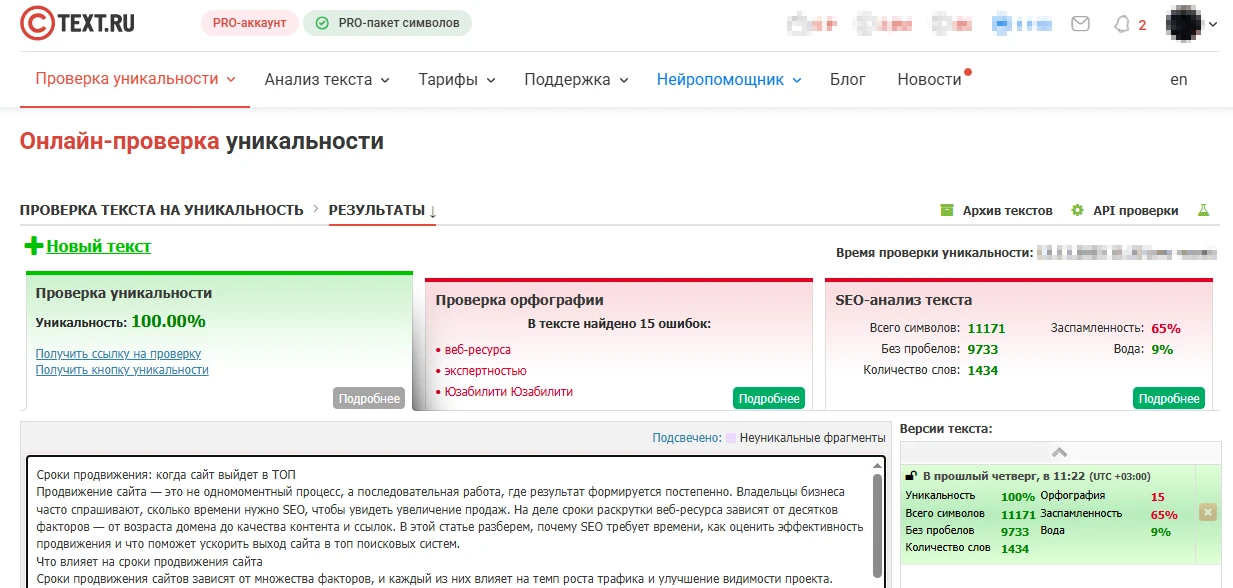Click the checkmark icon on PRO-пакет символов badge
Image resolution: width=1233 pixels, height=588 pixels.
(322, 21)
